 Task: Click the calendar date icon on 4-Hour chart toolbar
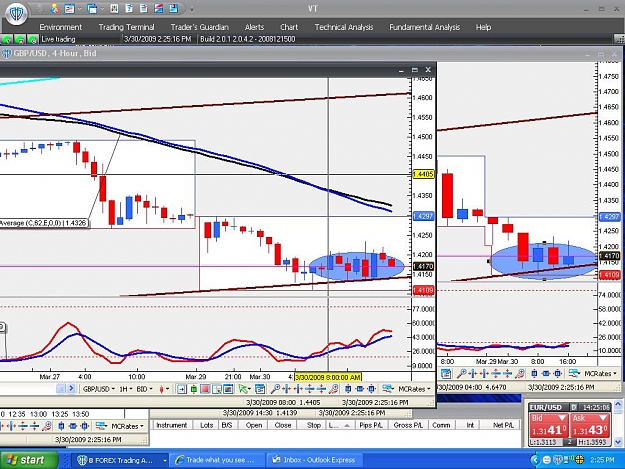pyautogui.click(x=446, y=374)
